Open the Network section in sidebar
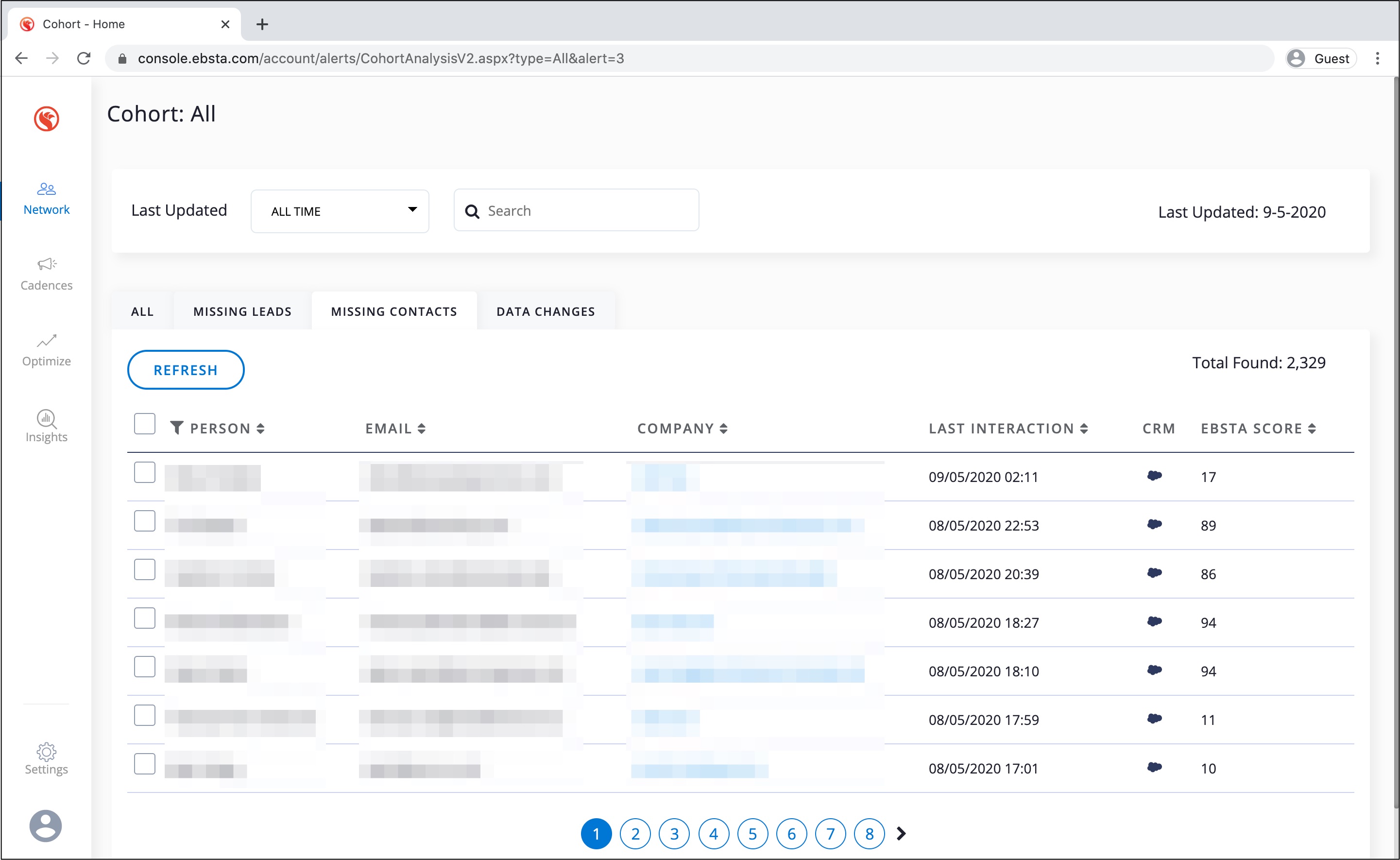Viewport: 1400px width, 860px height. tap(46, 199)
